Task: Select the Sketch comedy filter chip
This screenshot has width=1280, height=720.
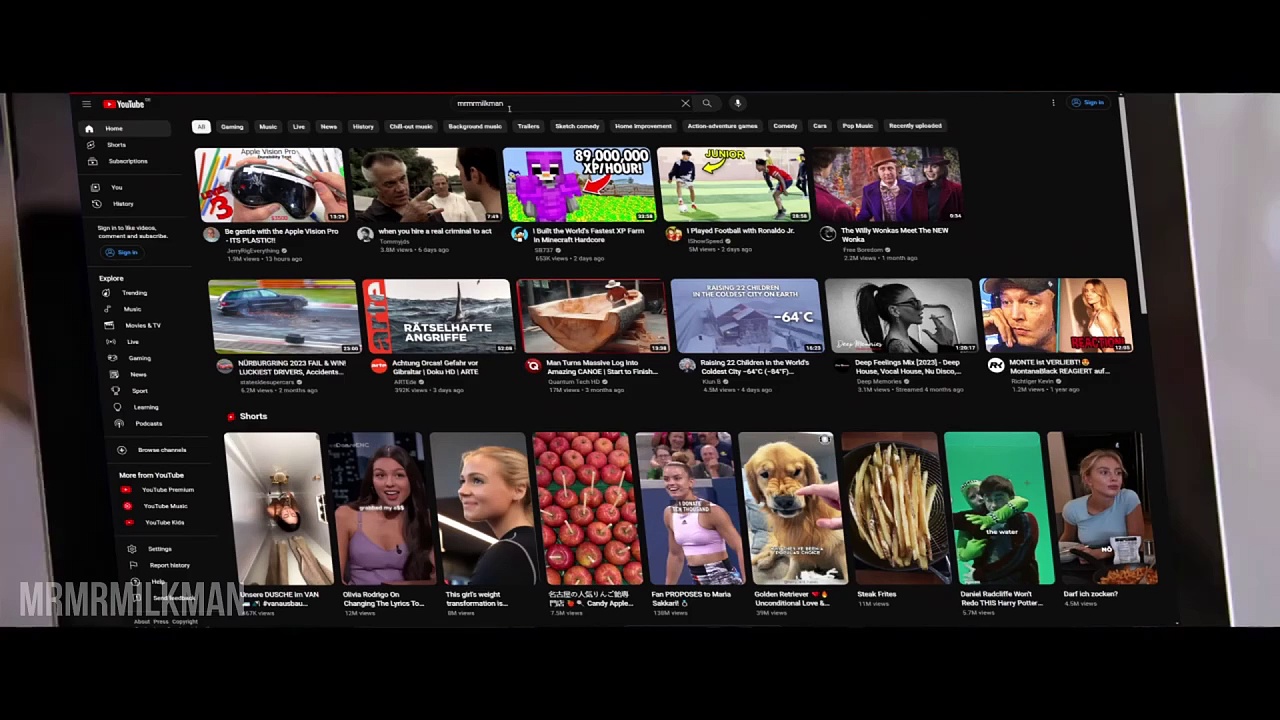Action: coord(577,127)
